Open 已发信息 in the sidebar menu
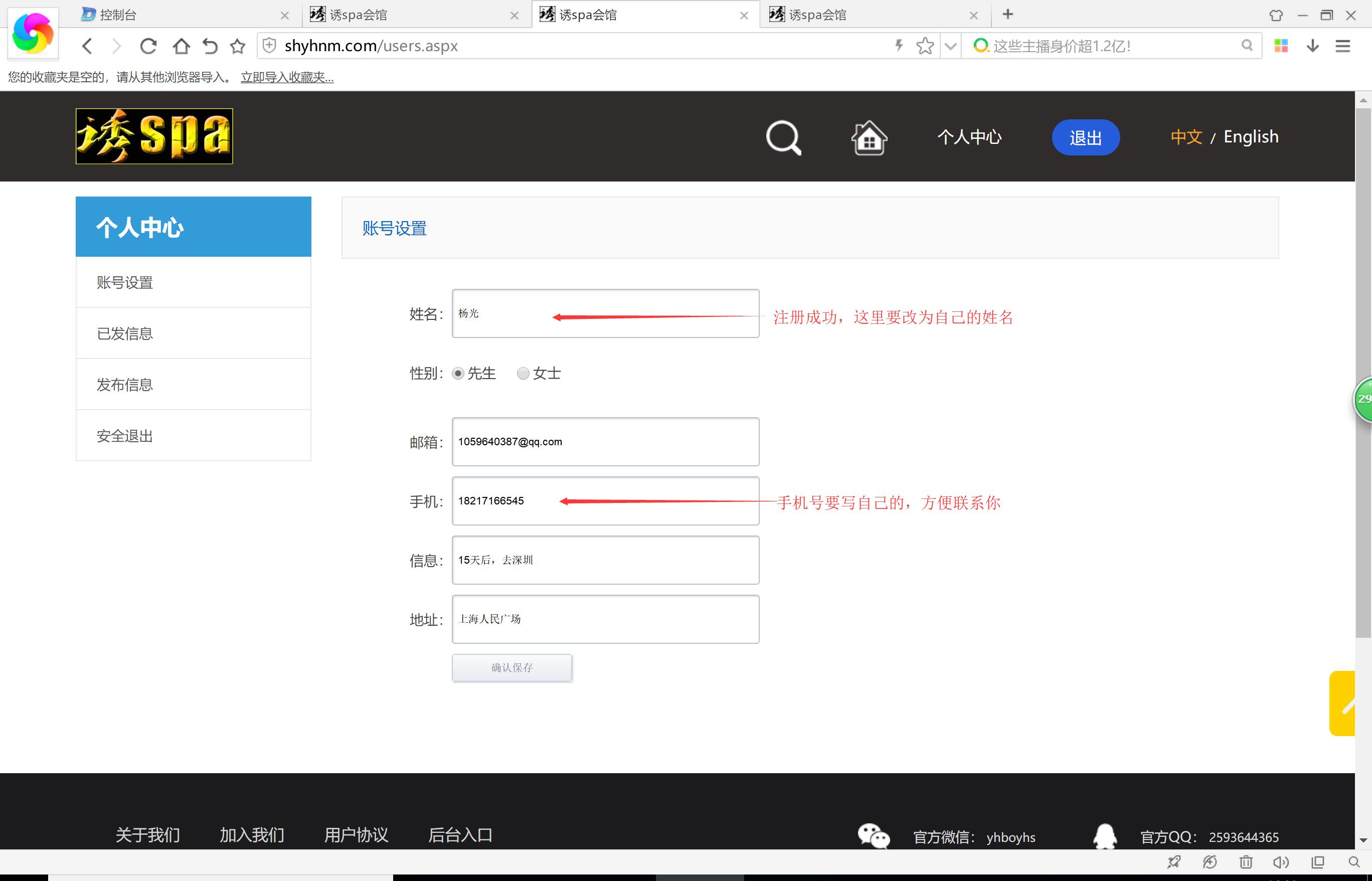This screenshot has width=1372, height=881. (125, 333)
